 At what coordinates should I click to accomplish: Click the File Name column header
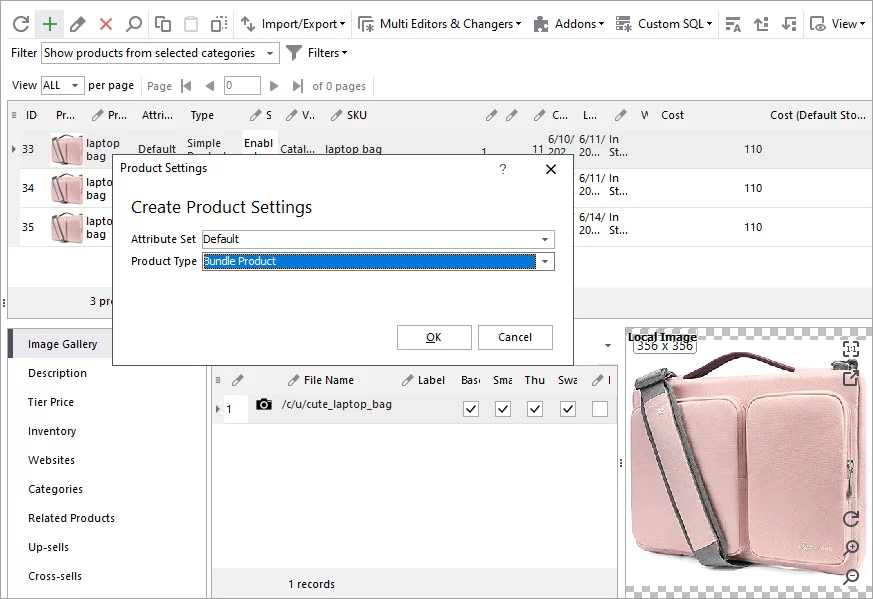click(328, 380)
